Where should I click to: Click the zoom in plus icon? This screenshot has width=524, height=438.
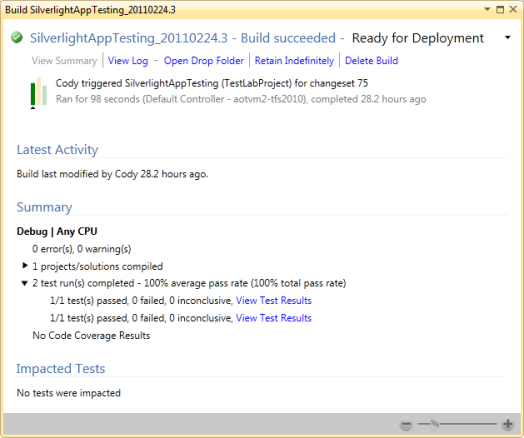(508, 424)
